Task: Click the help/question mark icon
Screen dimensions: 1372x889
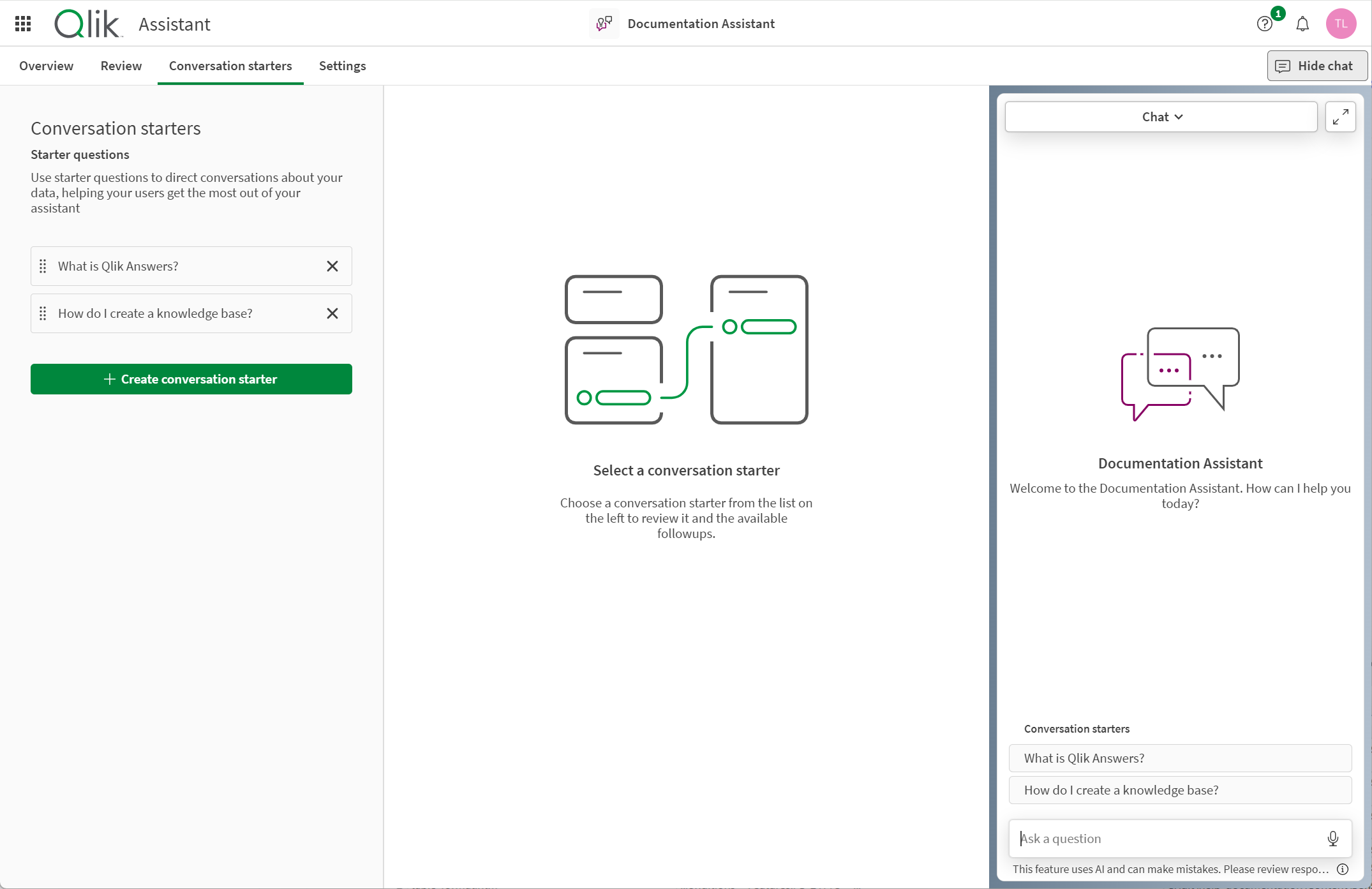Action: click(x=1265, y=24)
